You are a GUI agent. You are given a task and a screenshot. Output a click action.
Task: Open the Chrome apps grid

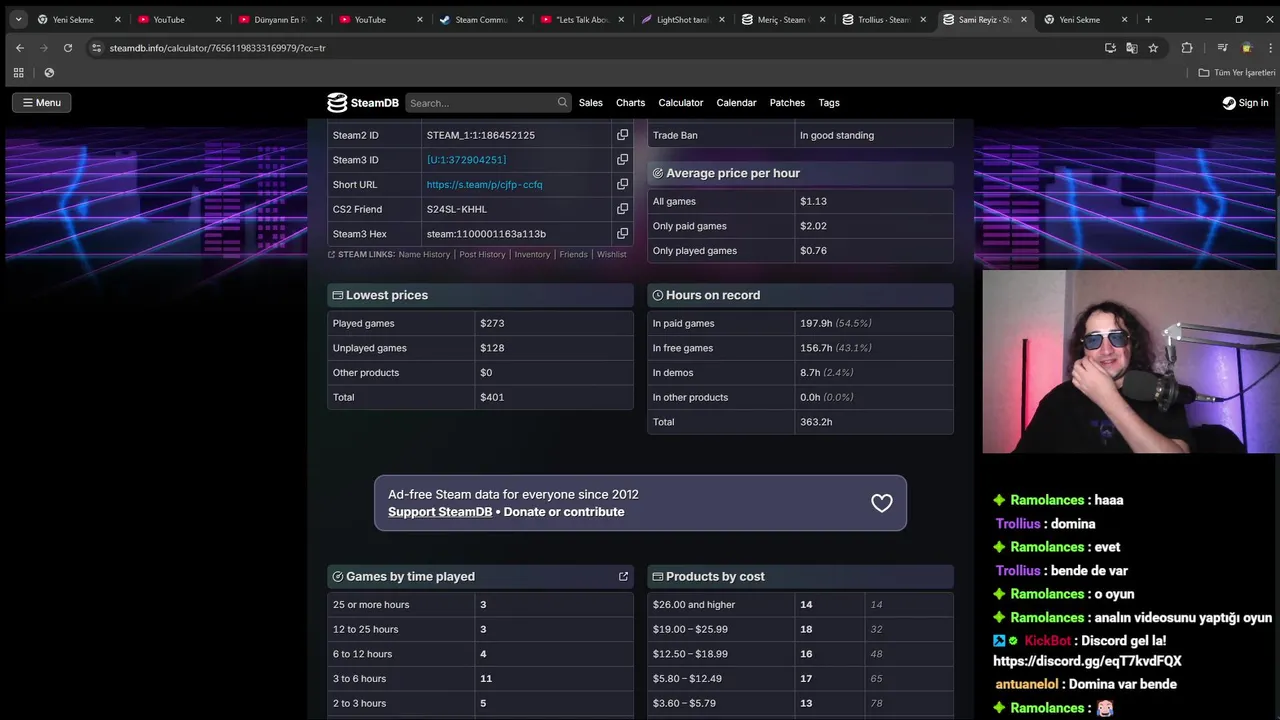18,73
